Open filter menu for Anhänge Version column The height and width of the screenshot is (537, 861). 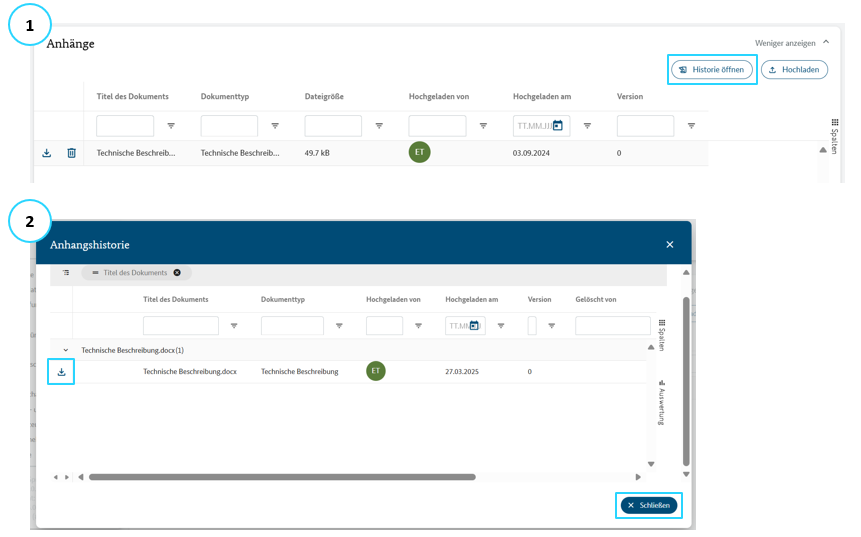[x=691, y=126]
